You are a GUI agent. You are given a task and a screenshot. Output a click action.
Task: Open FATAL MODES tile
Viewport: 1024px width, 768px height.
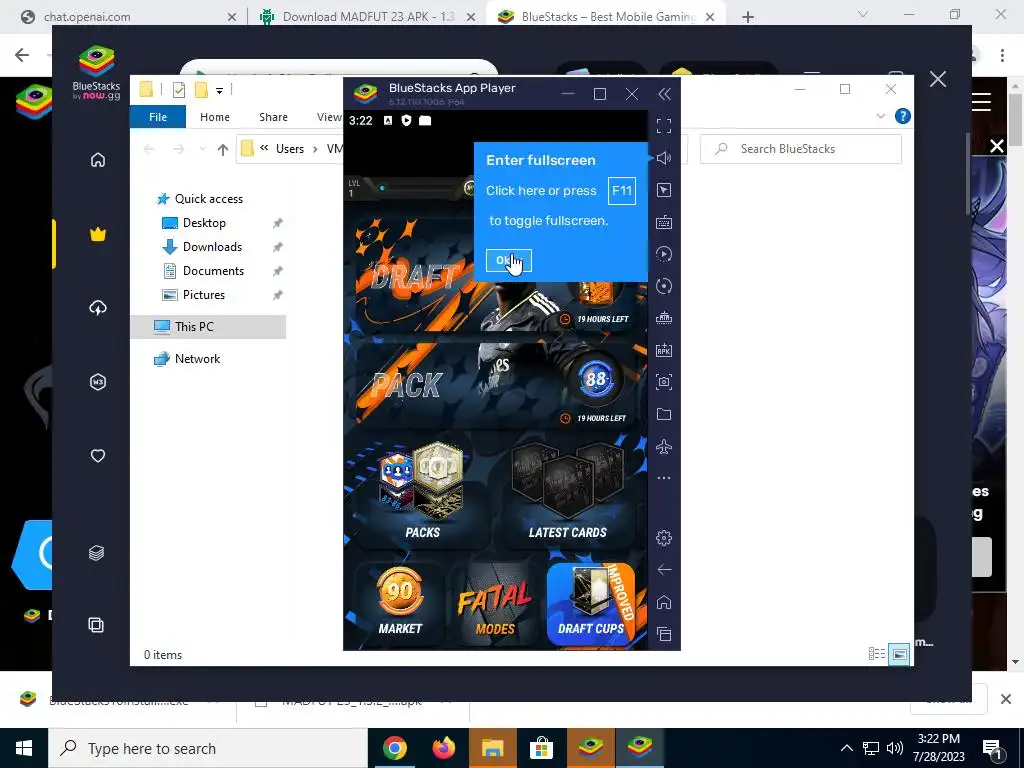click(495, 602)
